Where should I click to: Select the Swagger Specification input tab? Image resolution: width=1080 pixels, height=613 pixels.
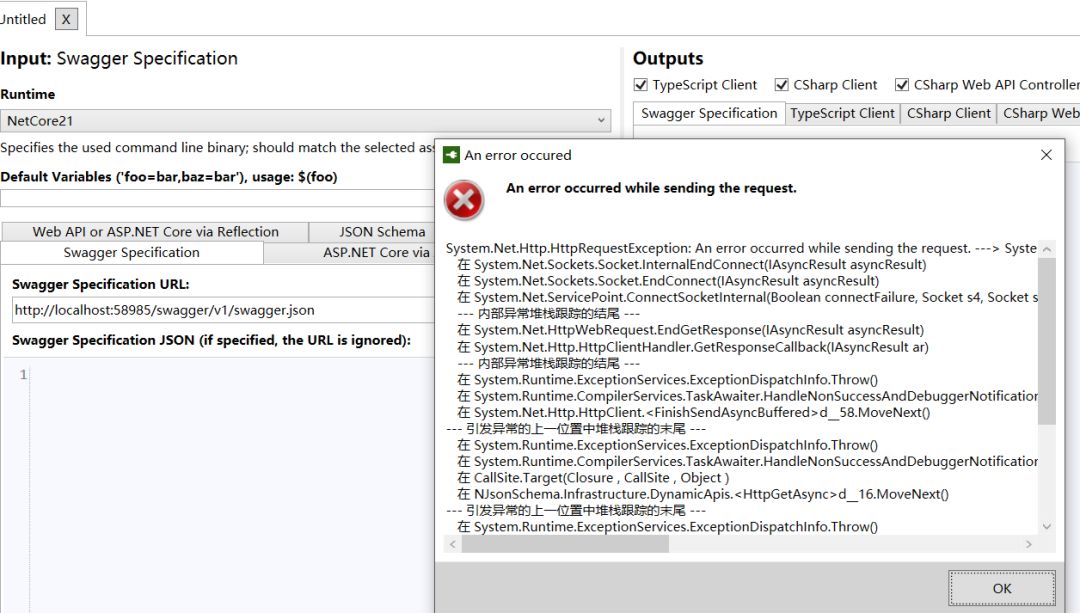point(131,253)
